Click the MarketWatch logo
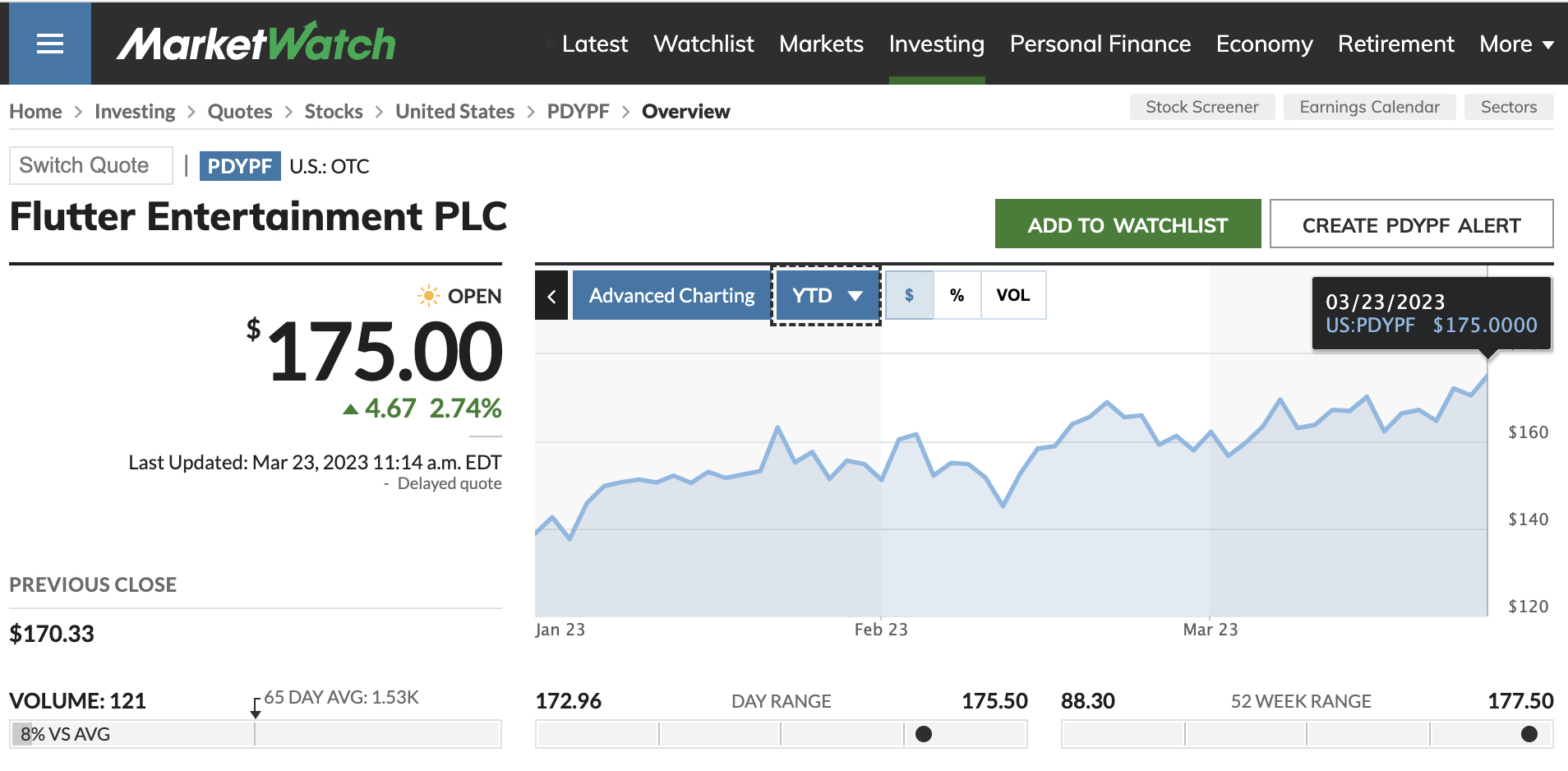The width and height of the screenshot is (1568, 771). (256, 43)
